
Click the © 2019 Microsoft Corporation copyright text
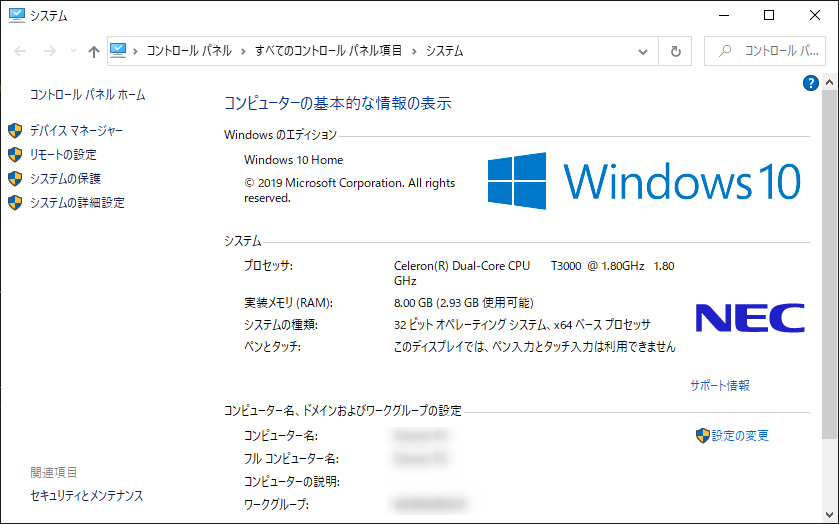pos(349,191)
